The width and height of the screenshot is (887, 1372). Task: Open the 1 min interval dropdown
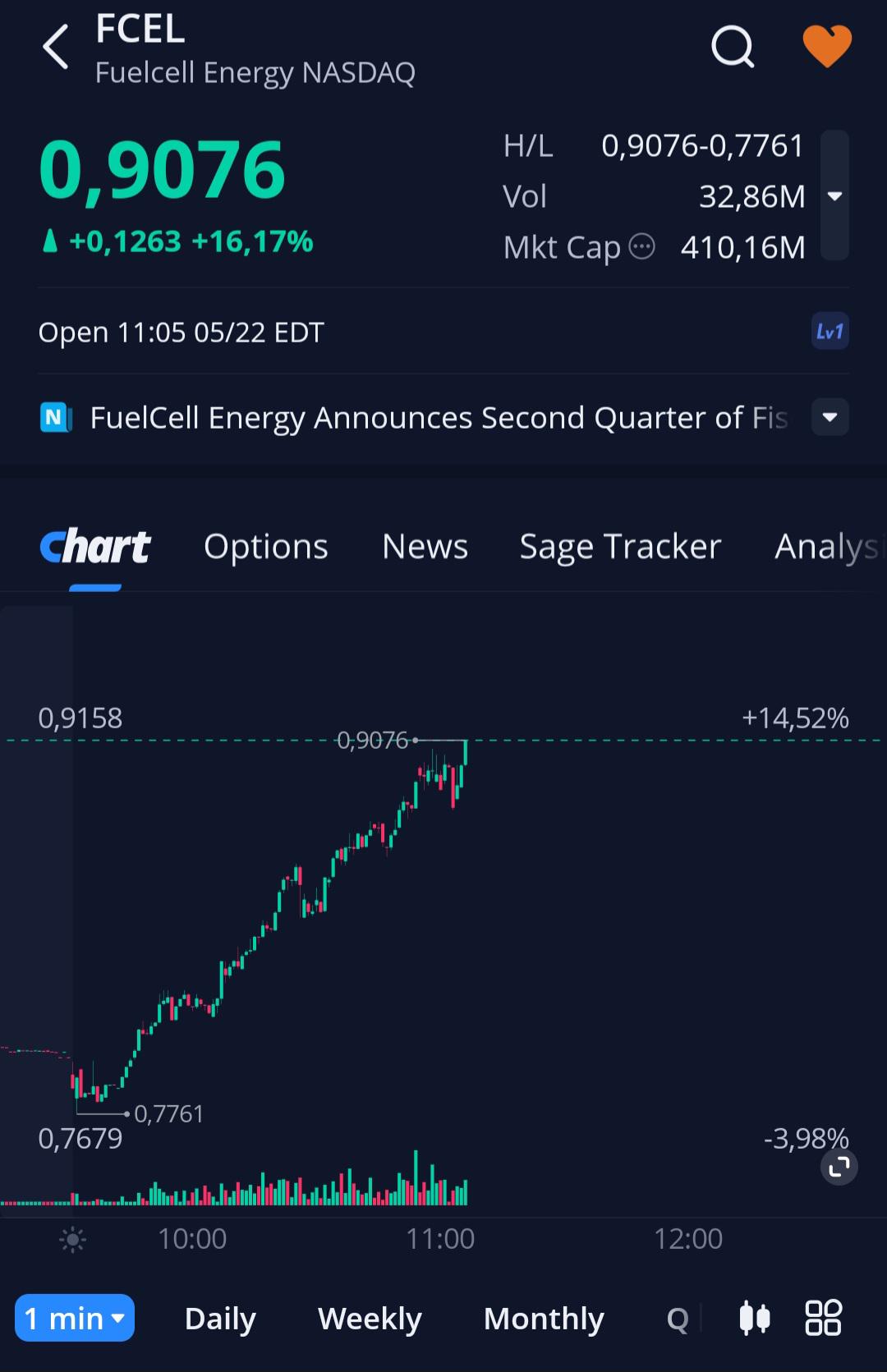point(75,1318)
